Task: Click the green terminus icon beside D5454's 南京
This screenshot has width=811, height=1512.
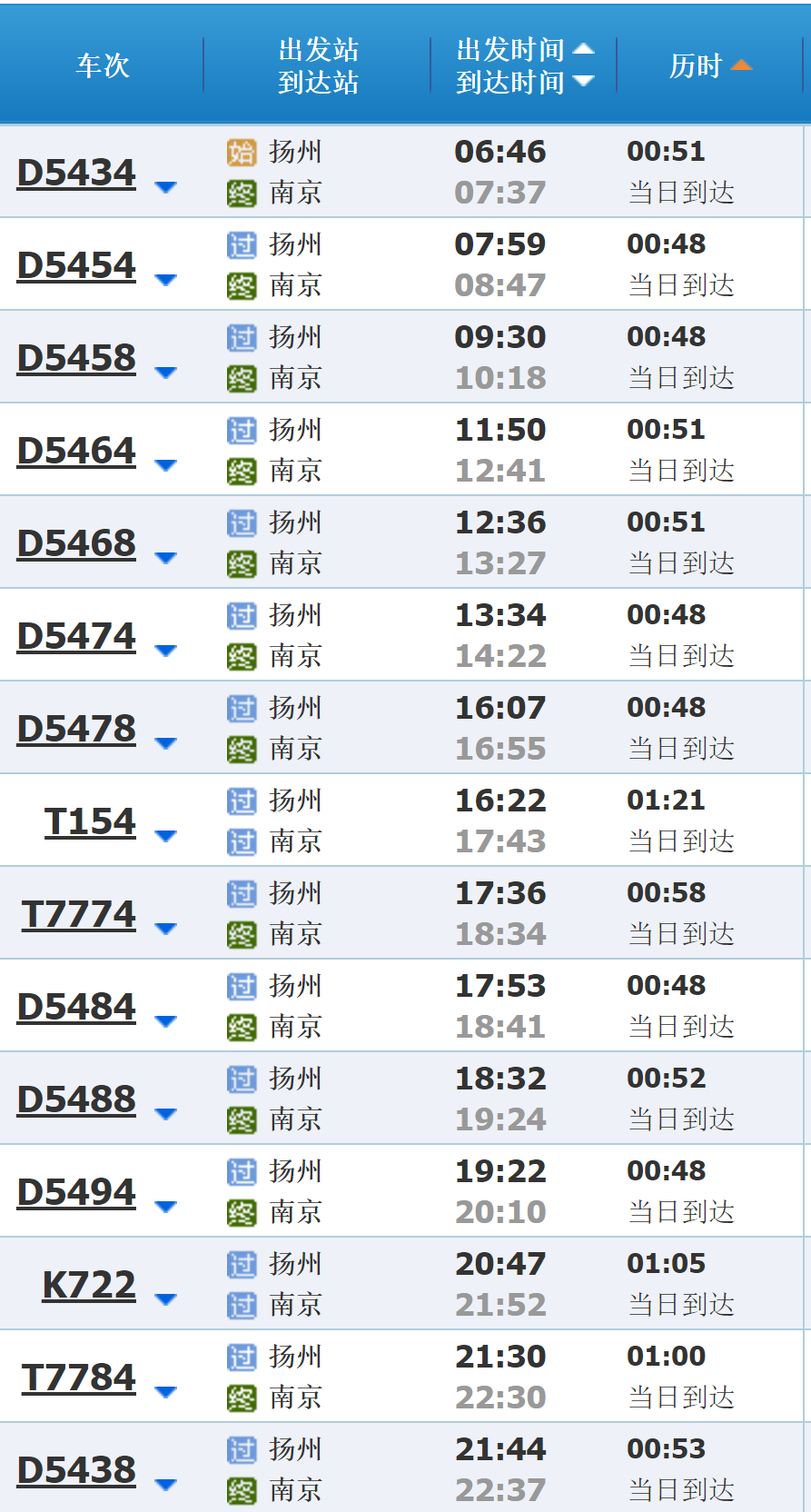Action: click(x=241, y=286)
